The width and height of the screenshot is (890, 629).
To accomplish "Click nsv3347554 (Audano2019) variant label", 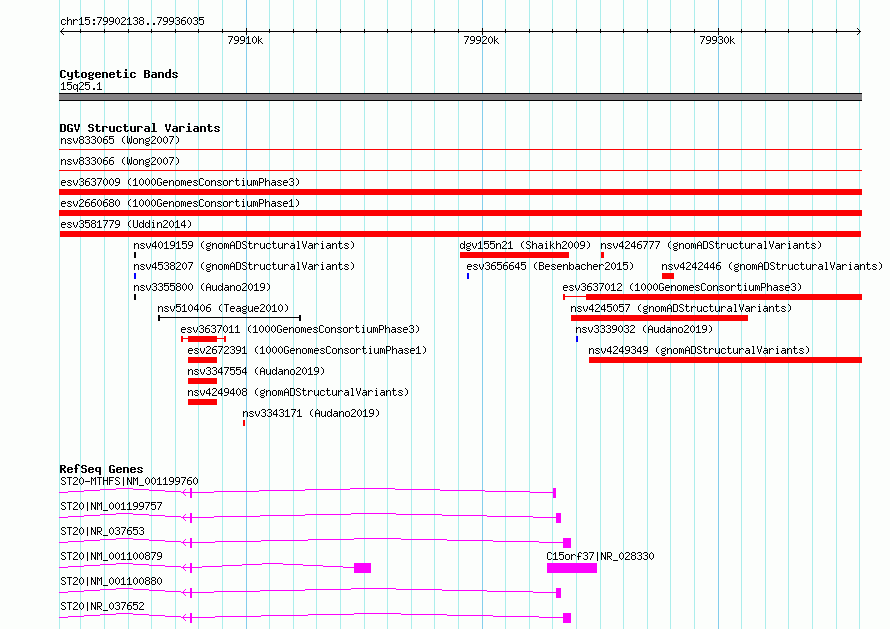I will [x=256, y=371].
